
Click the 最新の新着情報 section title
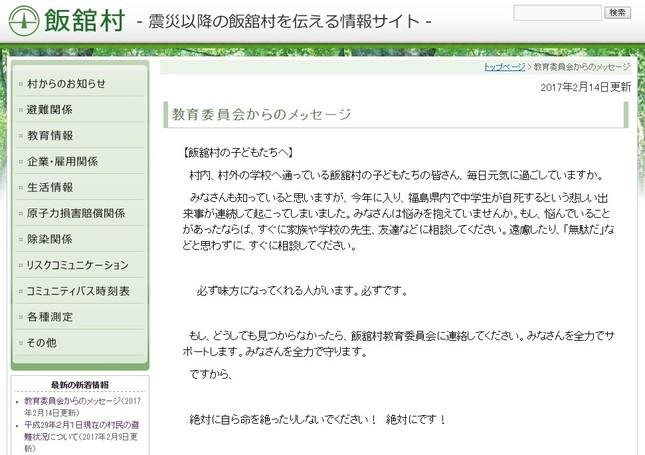click(x=80, y=385)
